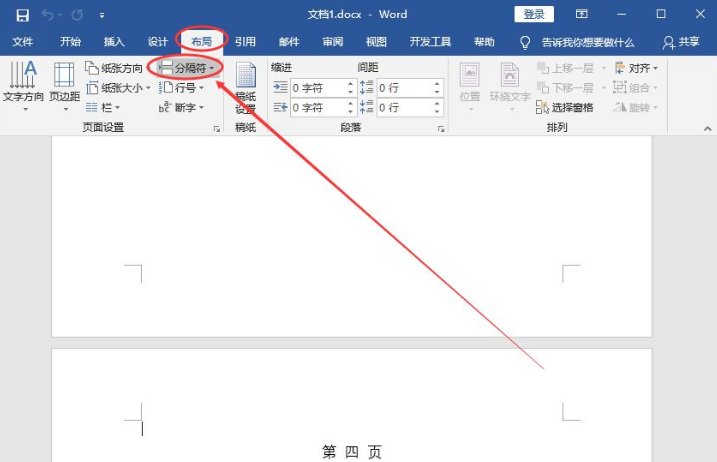
Task: Open 纸张方向 orientation dropdown
Action: tap(118, 68)
